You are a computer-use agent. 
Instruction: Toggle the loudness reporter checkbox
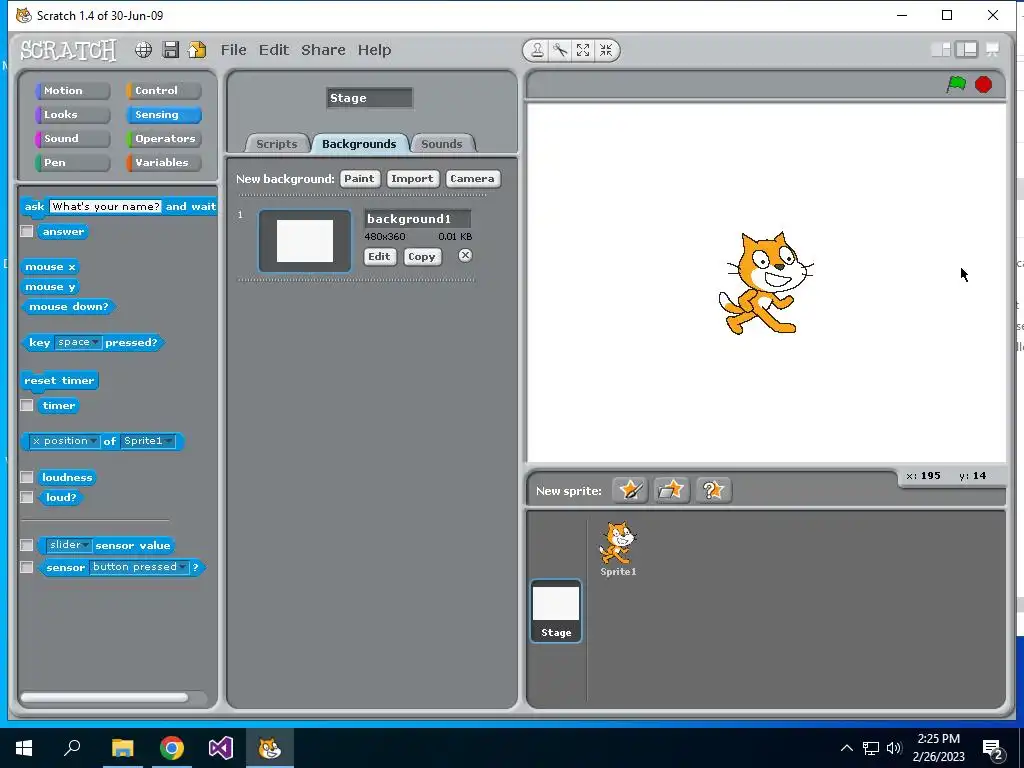27,477
